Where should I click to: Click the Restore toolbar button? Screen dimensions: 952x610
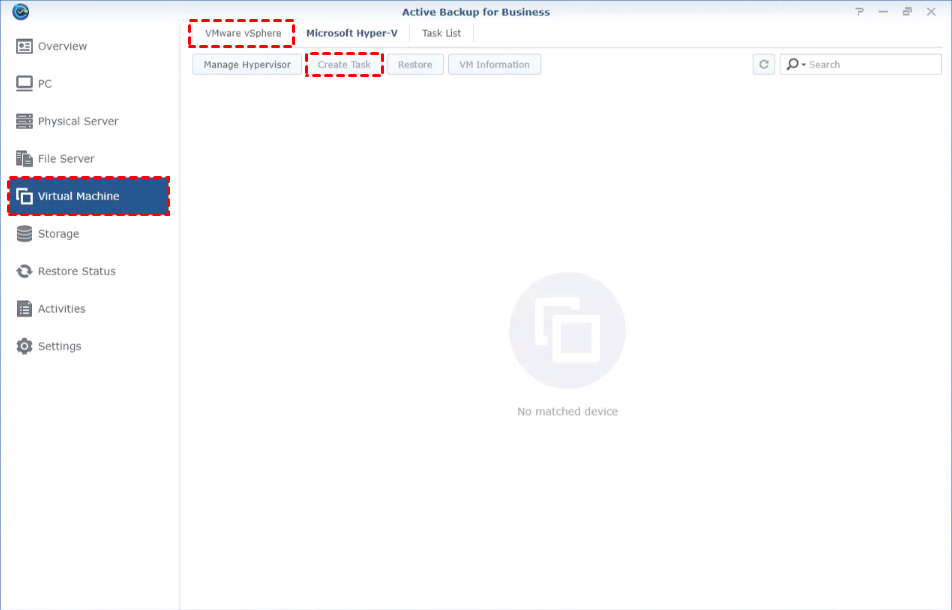[x=415, y=64]
